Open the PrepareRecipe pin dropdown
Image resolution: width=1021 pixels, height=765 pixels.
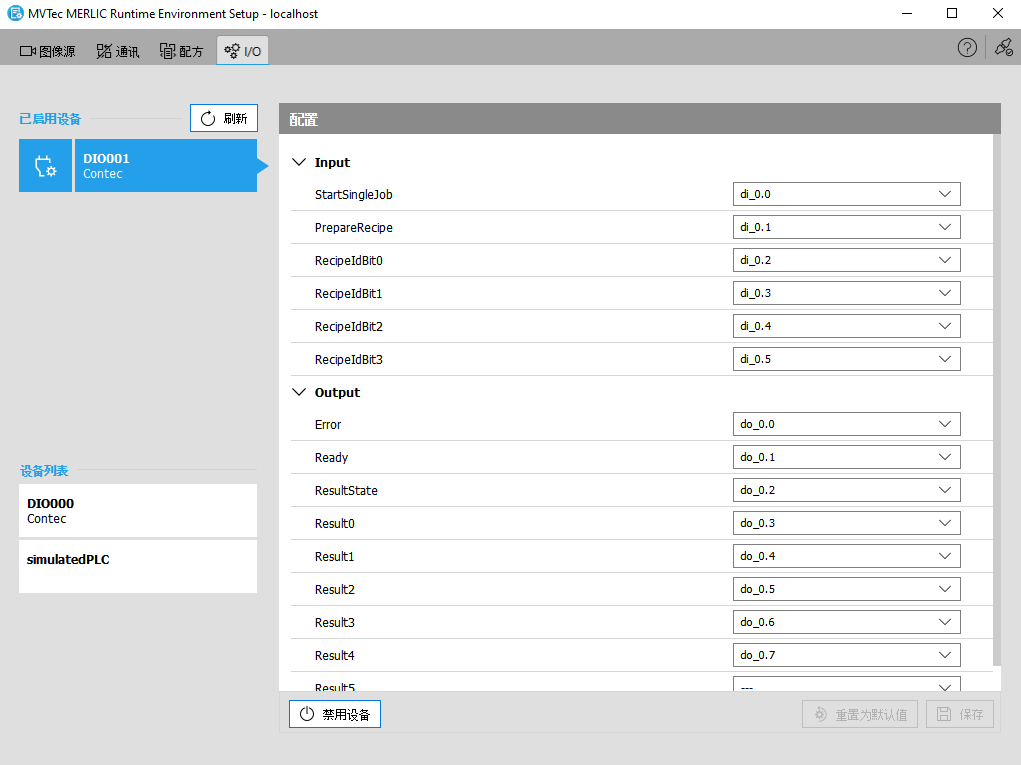point(846,227)
